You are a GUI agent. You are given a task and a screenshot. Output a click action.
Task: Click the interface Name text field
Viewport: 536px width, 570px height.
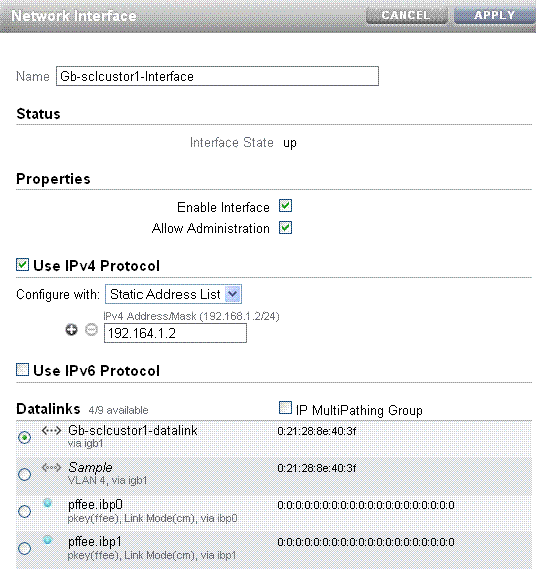pyautogui.click(x=217, y=76)
